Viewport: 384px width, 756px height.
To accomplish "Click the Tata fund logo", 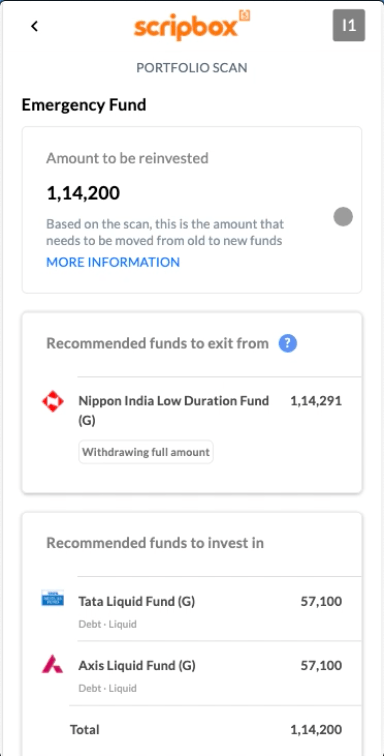I will [53, 597].
